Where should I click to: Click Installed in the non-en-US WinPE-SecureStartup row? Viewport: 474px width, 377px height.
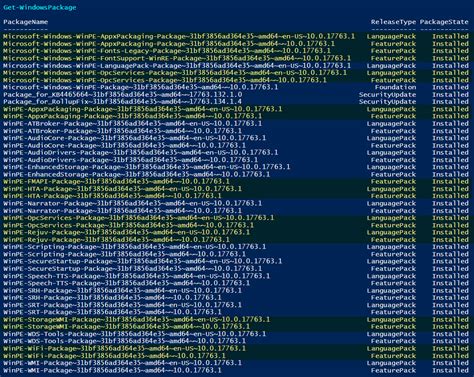coord(450,269)
